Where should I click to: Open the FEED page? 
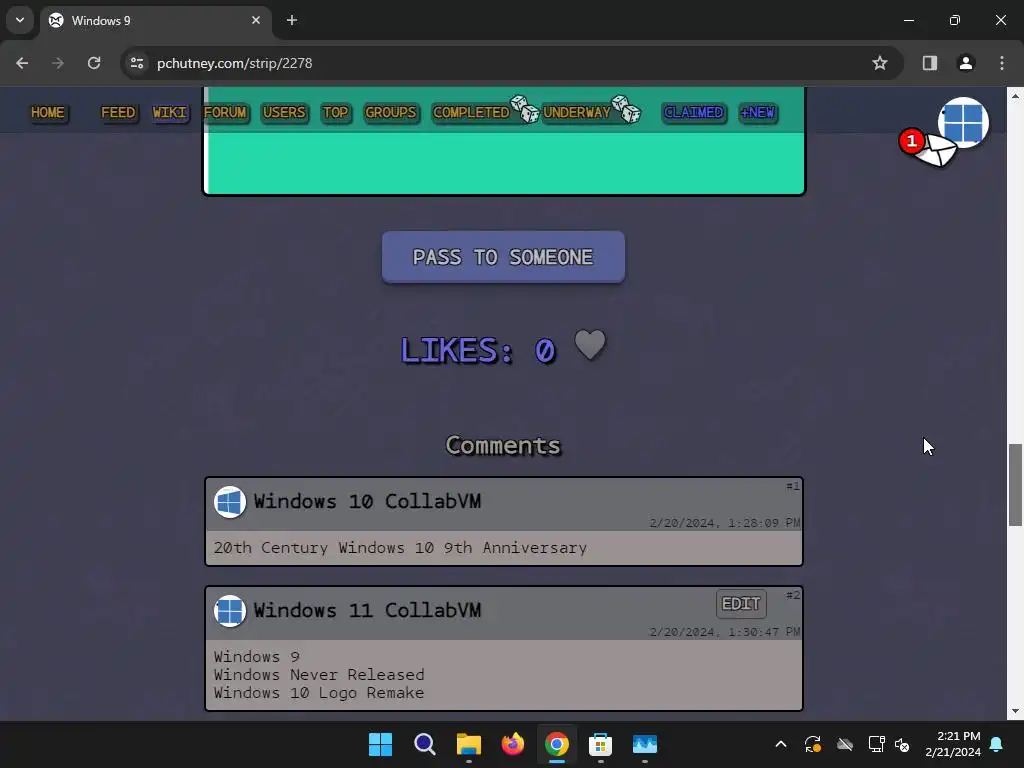118,112
